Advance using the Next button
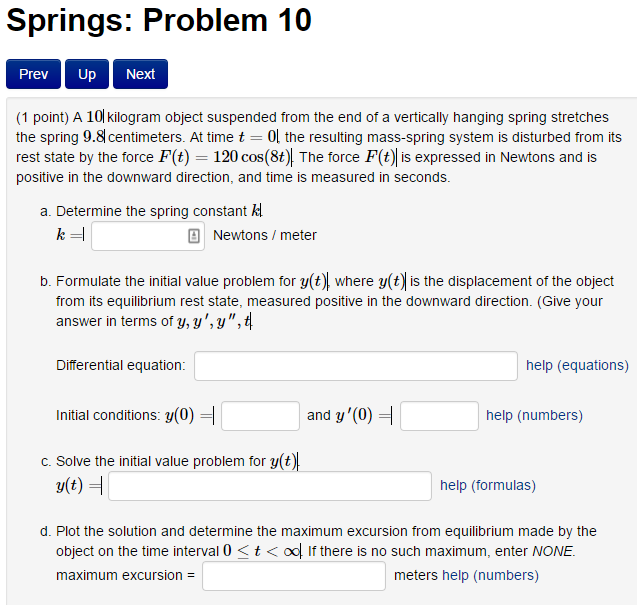 point(140,74)
